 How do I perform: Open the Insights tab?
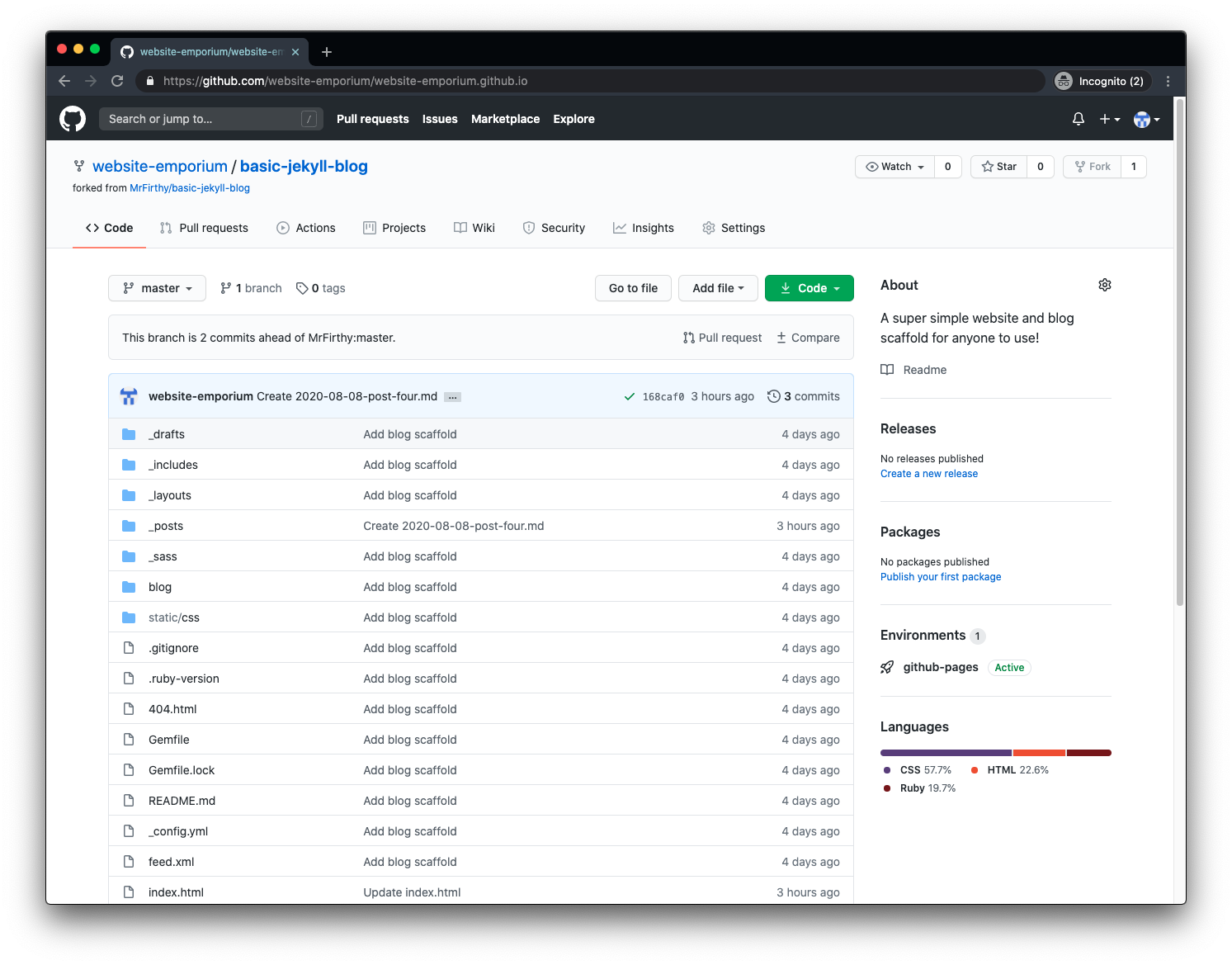(644, 228)
